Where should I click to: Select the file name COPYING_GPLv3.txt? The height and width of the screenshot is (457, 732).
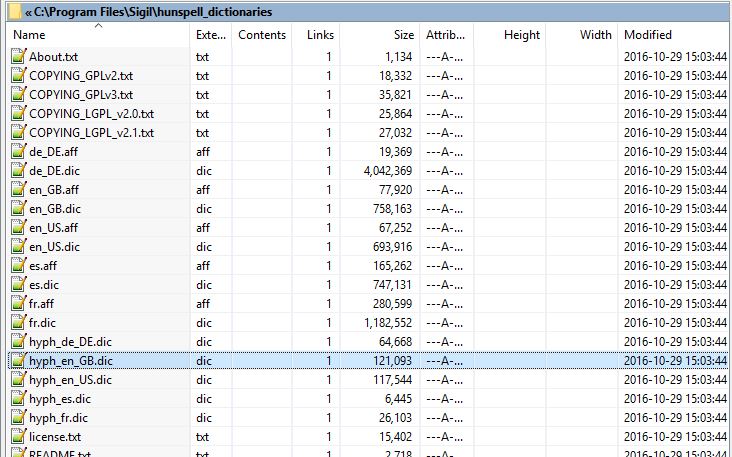pyautogui.click(x=81, y=95)
